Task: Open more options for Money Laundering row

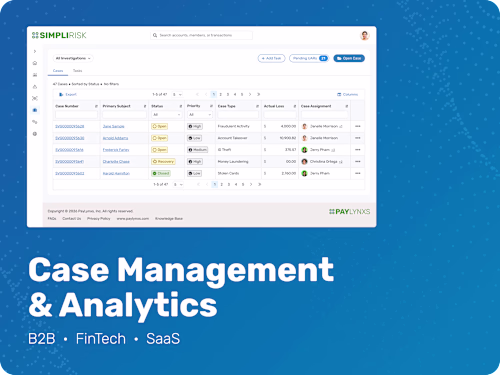Action: pyautogui.click(x=358, y=161)
